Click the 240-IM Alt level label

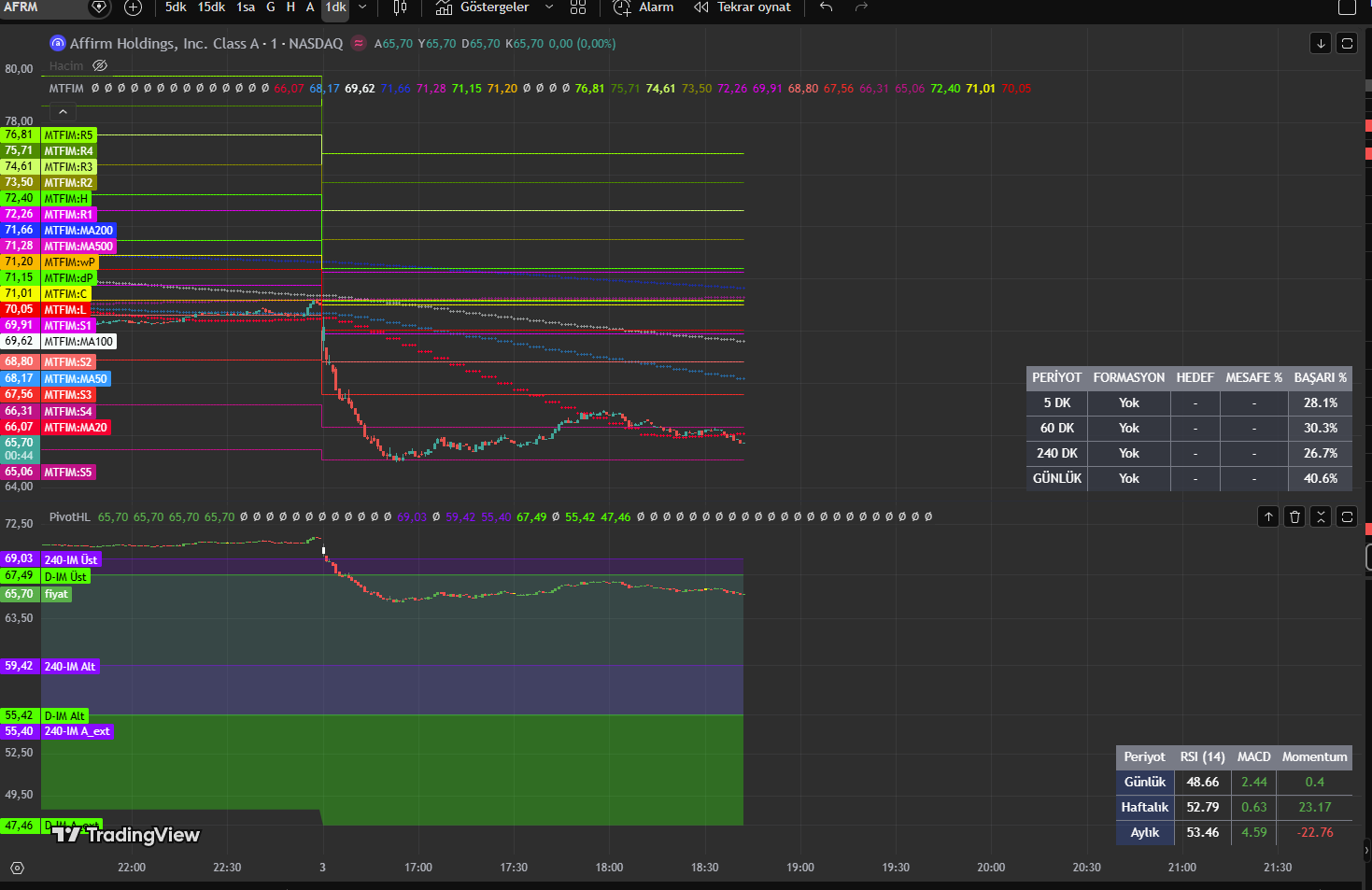(70, 667)
